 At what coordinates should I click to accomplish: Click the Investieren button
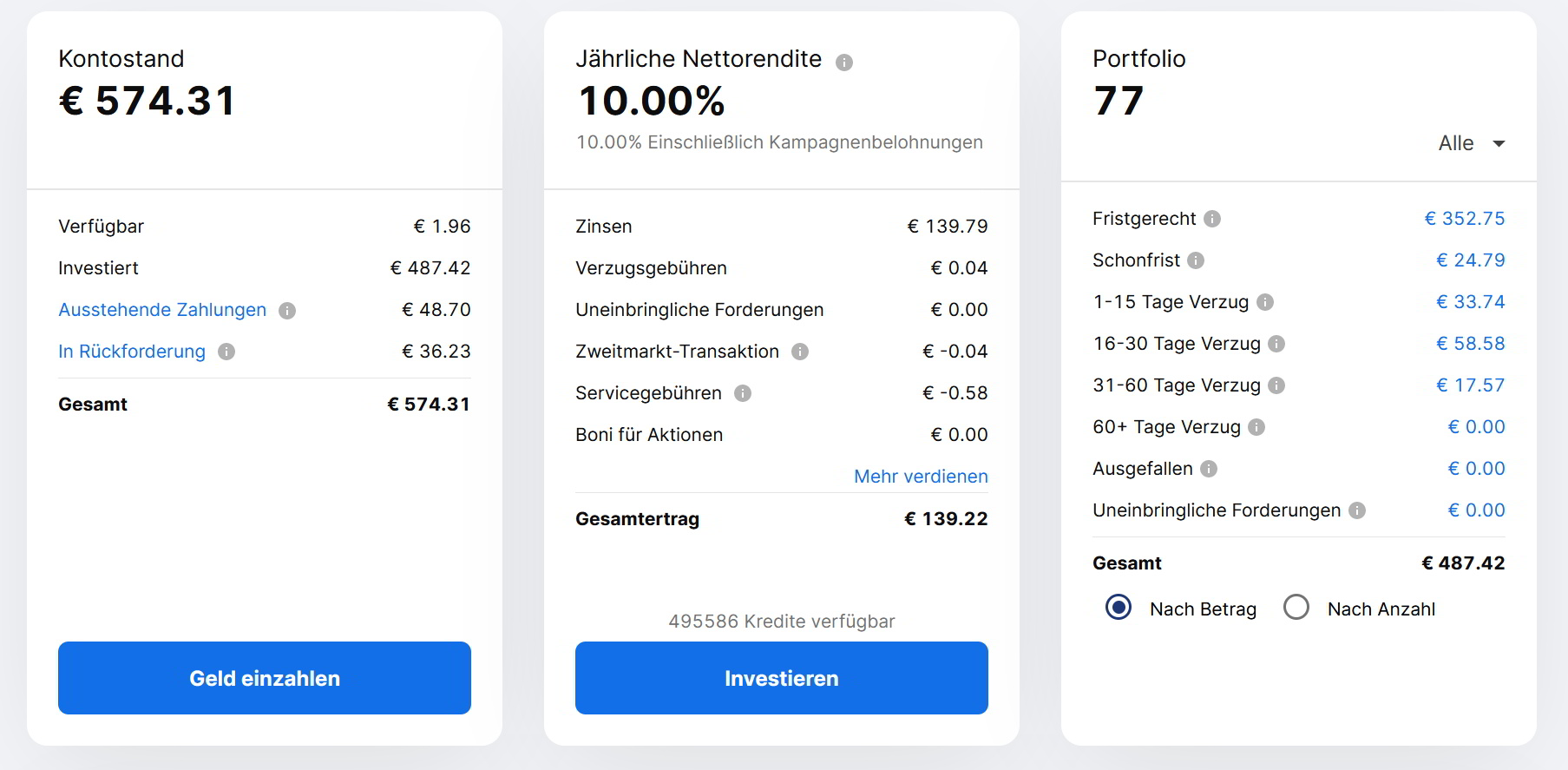[782, 678]
